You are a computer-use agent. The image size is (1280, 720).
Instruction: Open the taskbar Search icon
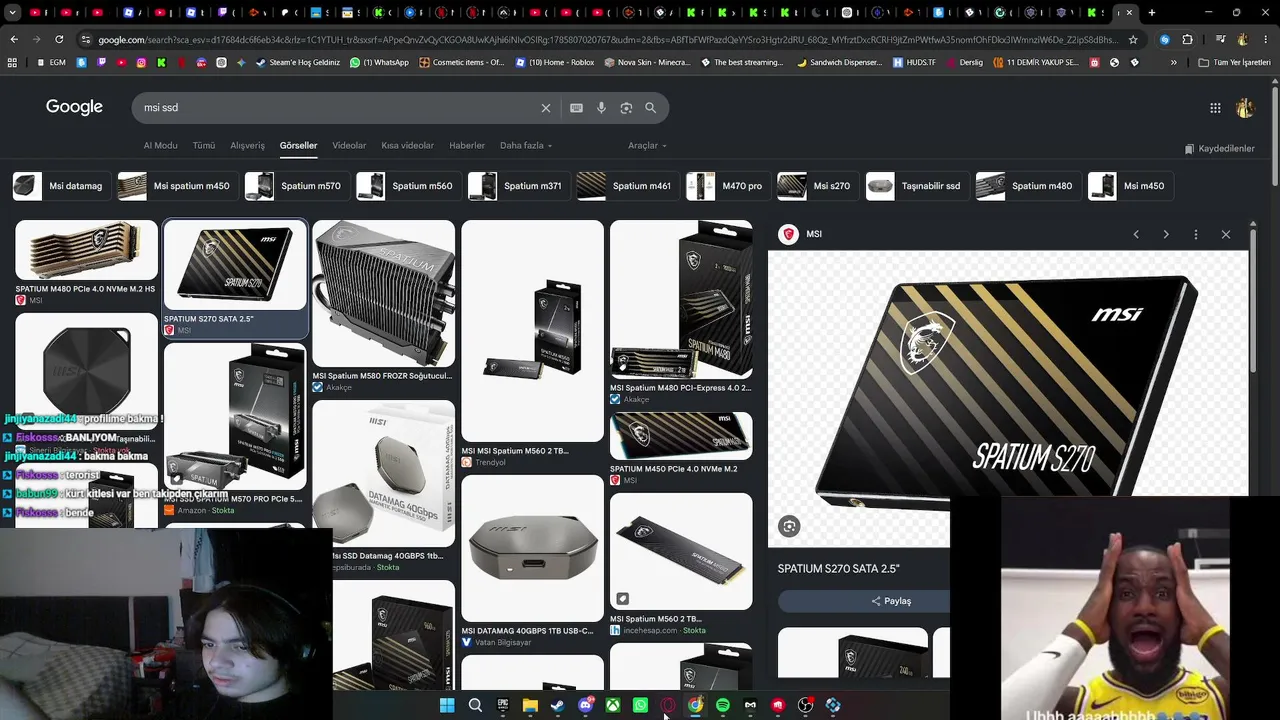(x=475, y=705)
